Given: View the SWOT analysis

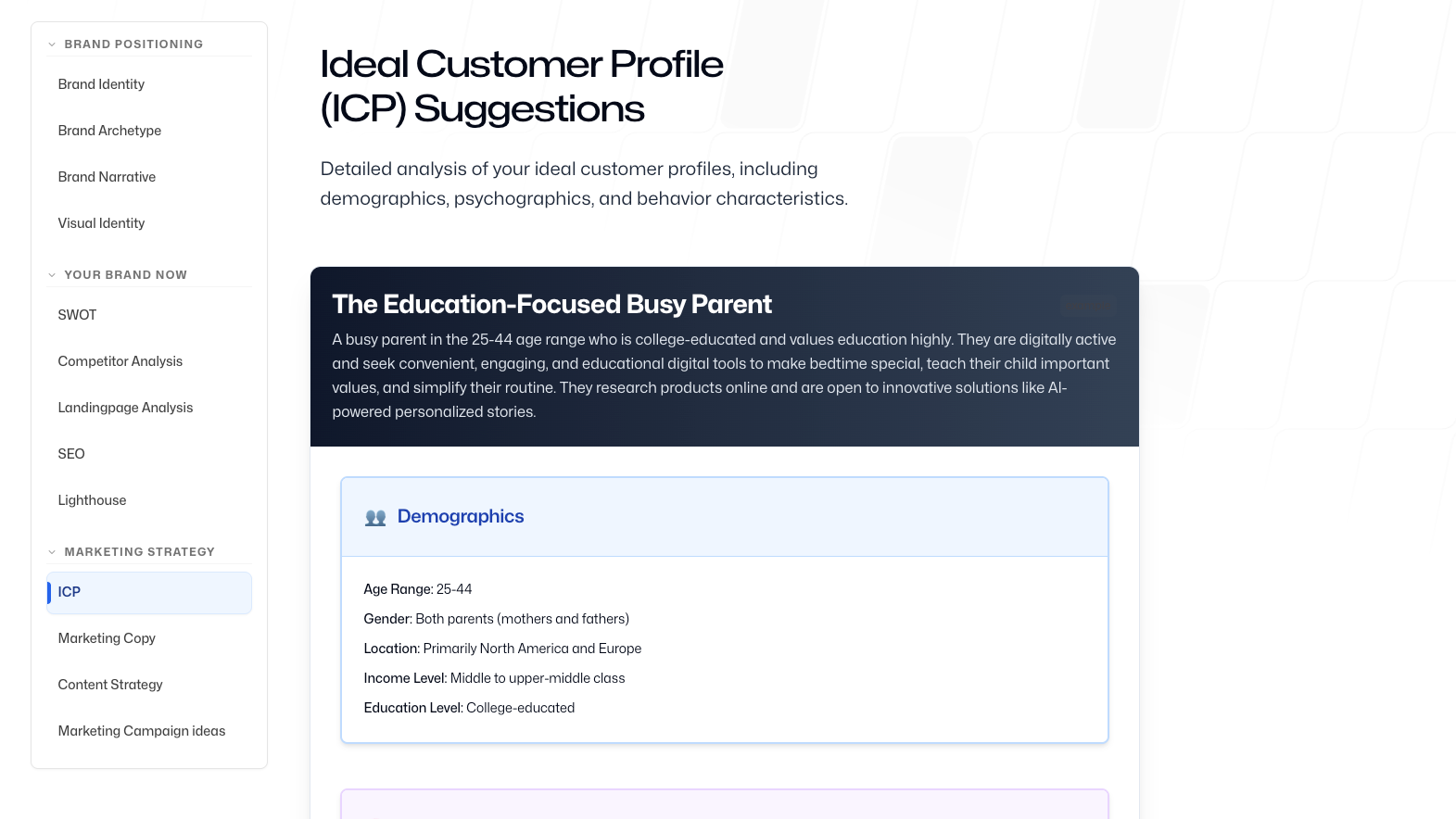Looking at the screenshot, I should [77, 315].
